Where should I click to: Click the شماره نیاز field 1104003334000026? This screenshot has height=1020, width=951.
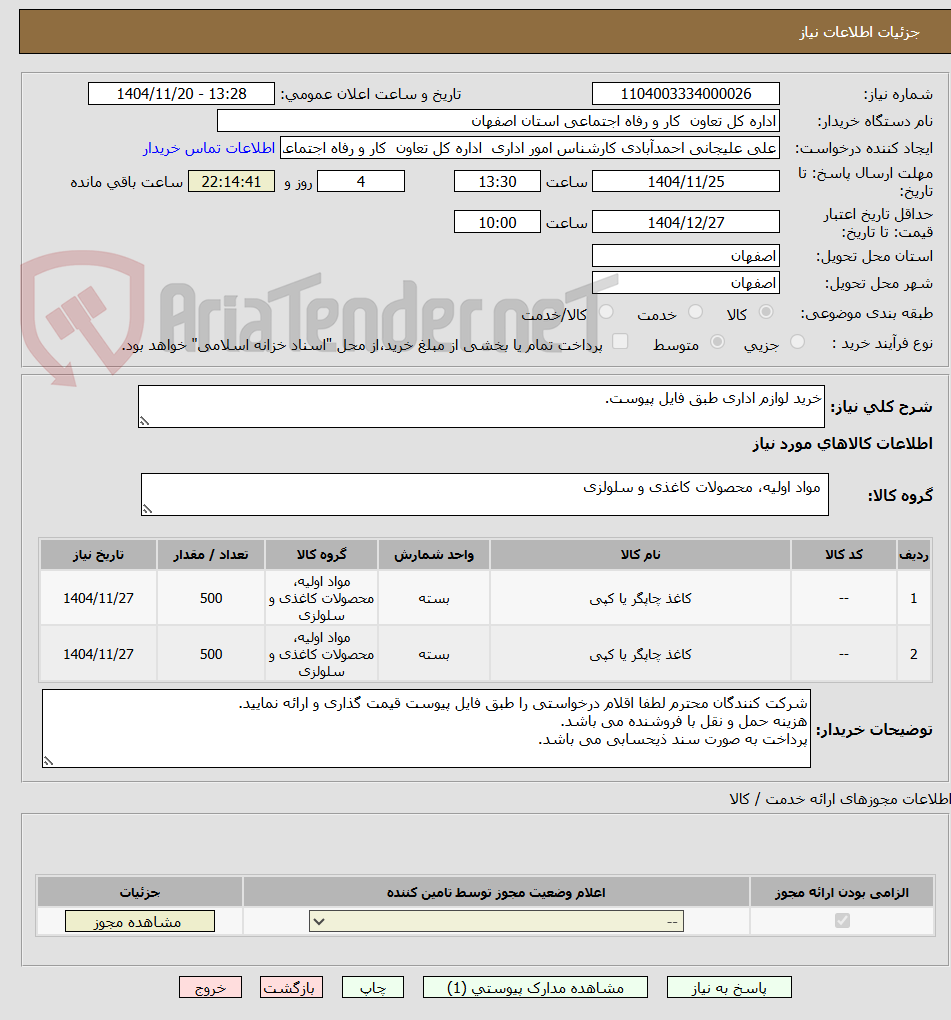click(x=686, y=94)
